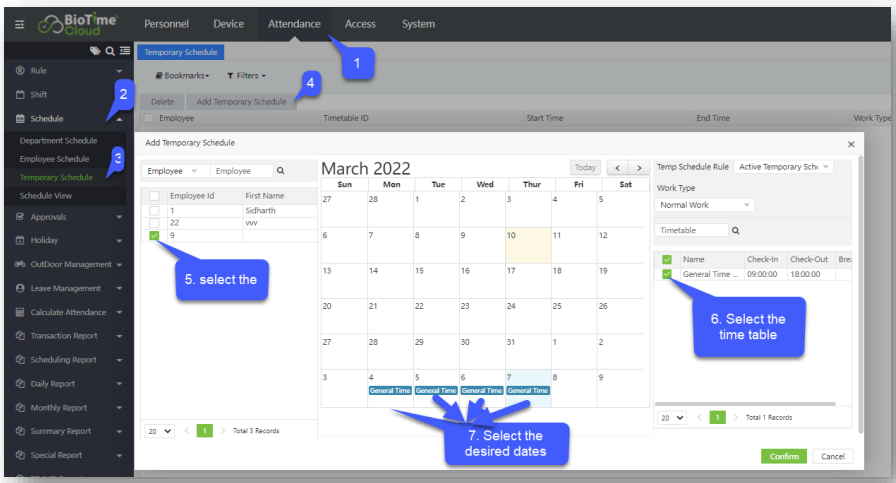Uncheck the employee ID 9 checkbox
Viewport: 896px width, 483px height.
click(154, 236)
